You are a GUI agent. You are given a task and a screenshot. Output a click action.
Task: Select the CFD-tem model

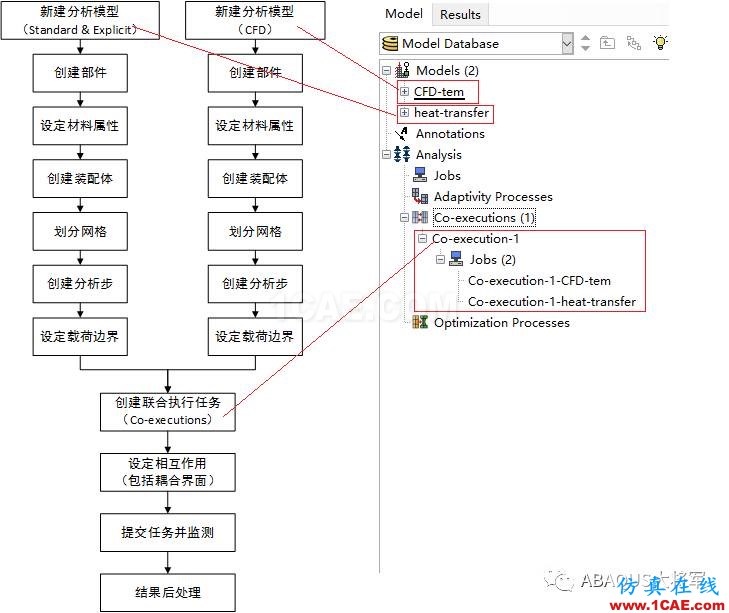click(438, 92)
